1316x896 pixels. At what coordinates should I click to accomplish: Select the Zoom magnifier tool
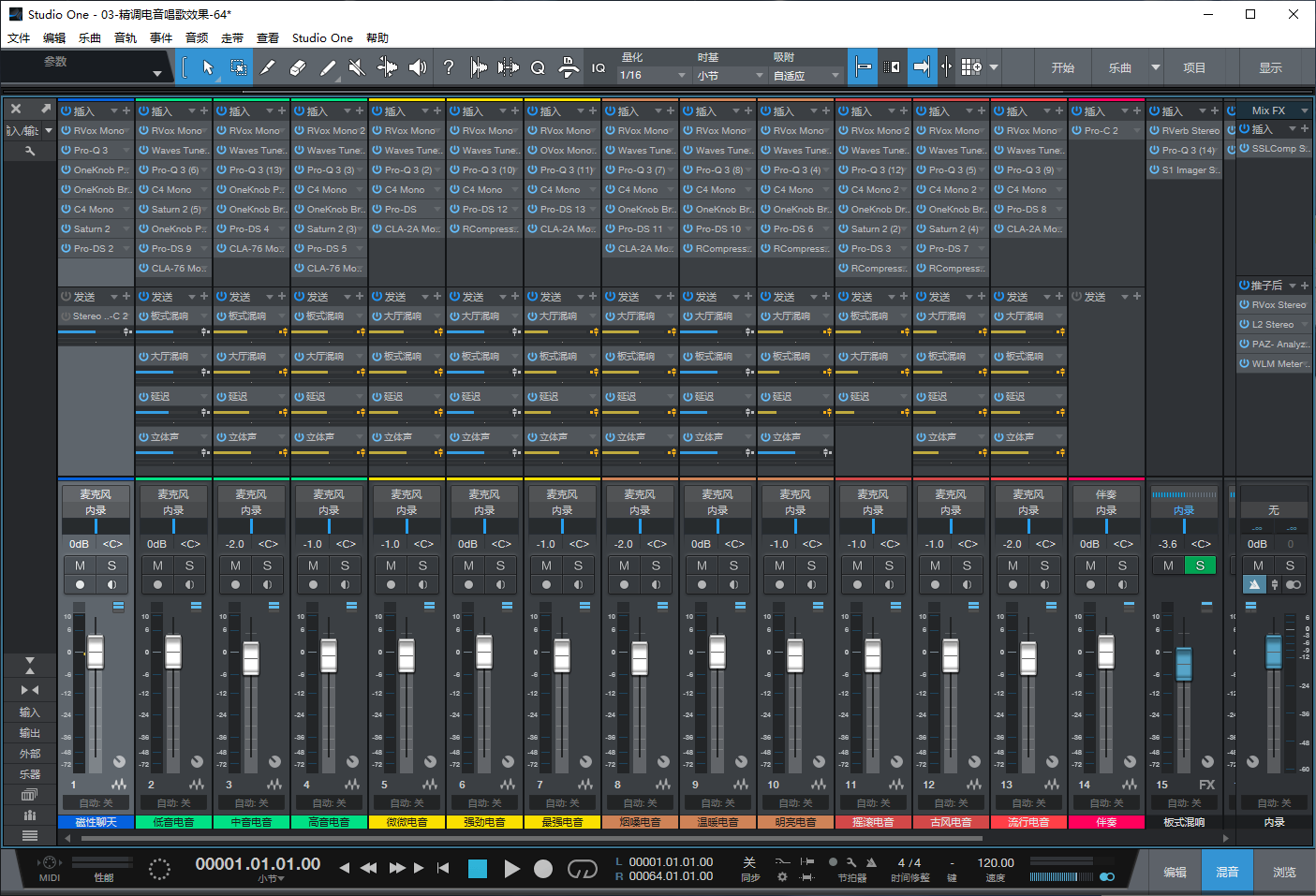tap(539, 66)
